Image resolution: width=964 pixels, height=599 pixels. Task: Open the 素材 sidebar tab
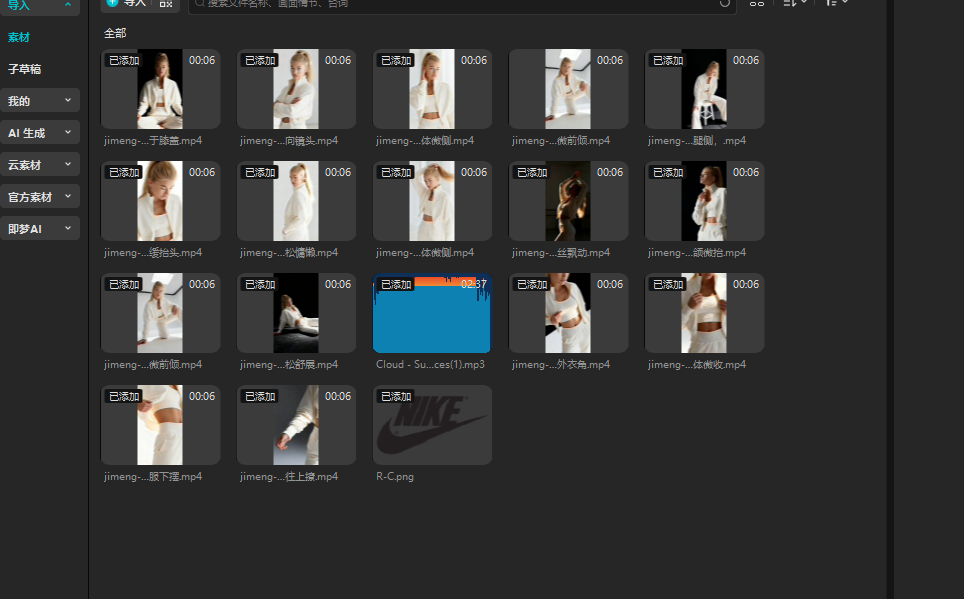coord(20,37)
